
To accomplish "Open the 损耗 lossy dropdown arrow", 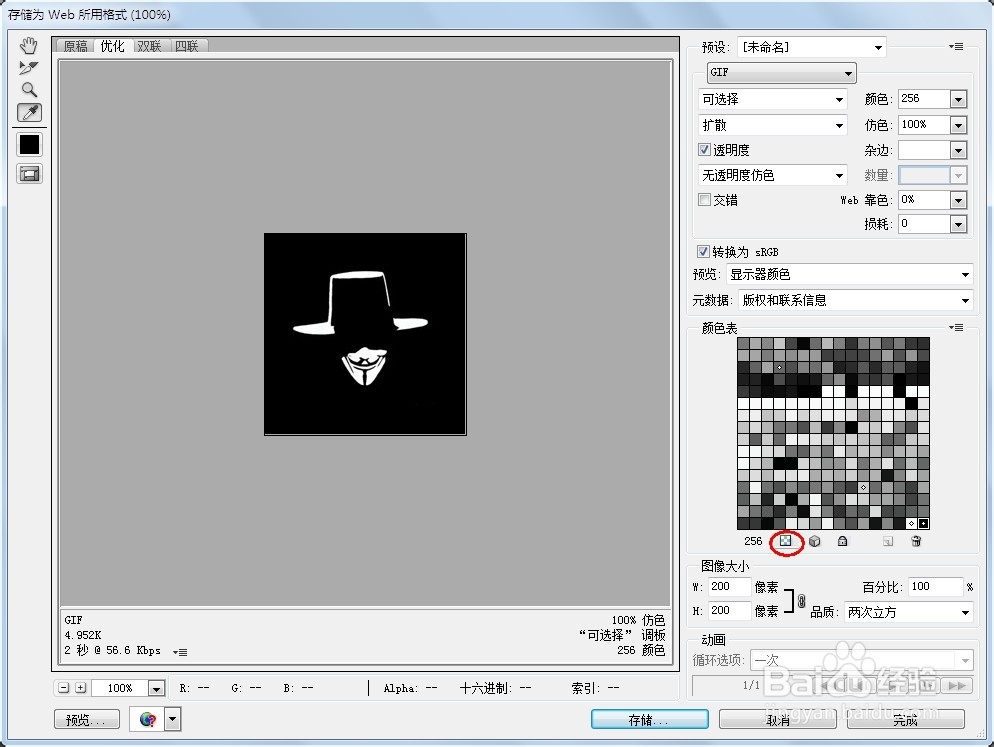I will tap(958, 224).
